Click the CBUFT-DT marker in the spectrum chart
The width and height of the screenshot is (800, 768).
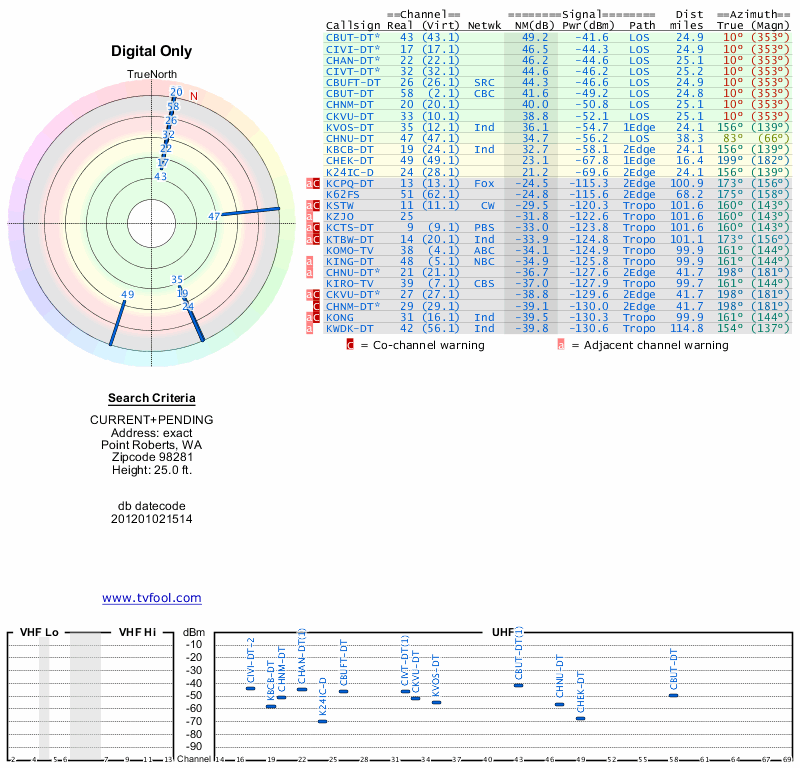coord(343,692)
